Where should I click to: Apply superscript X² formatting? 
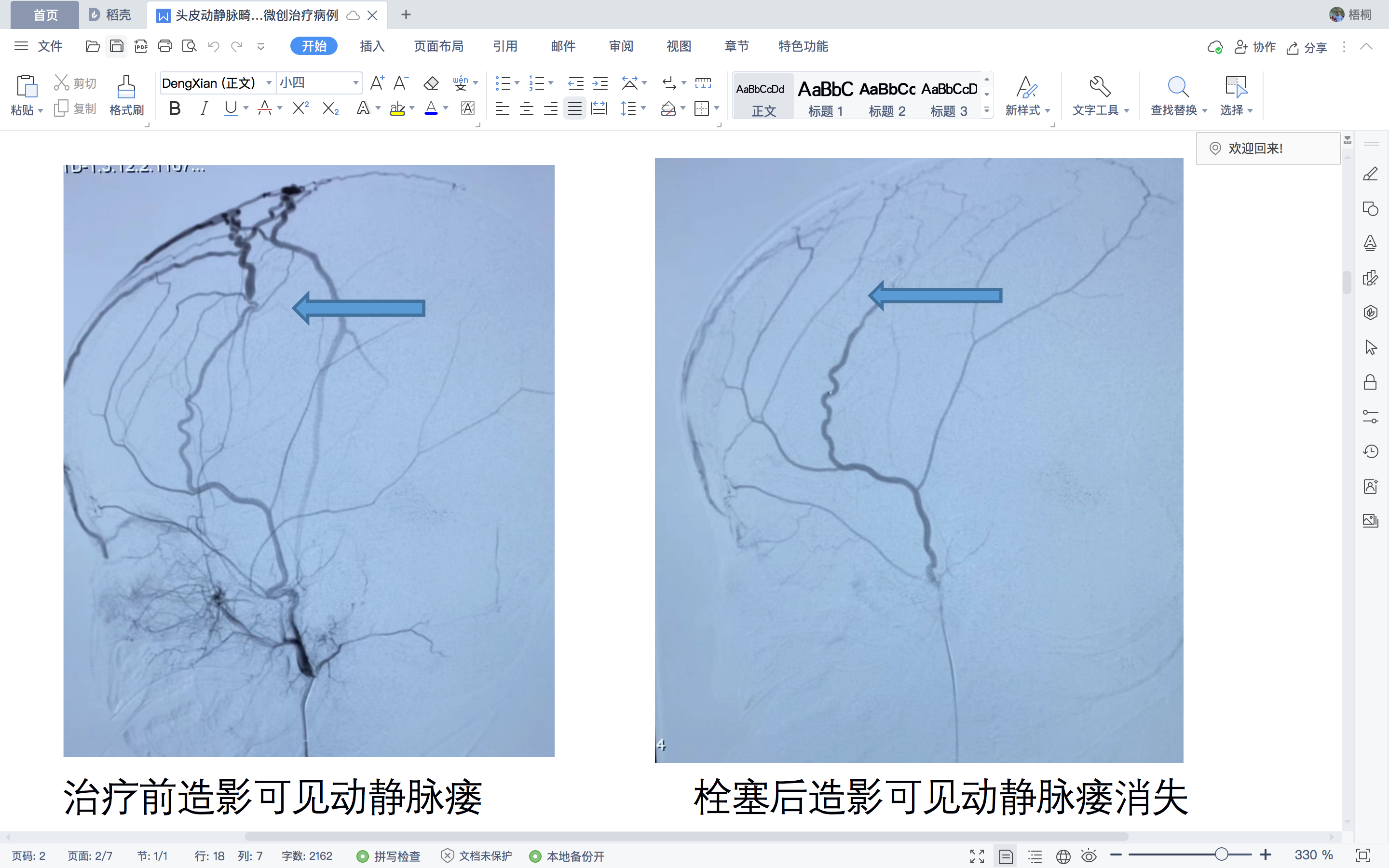[301, 108]
